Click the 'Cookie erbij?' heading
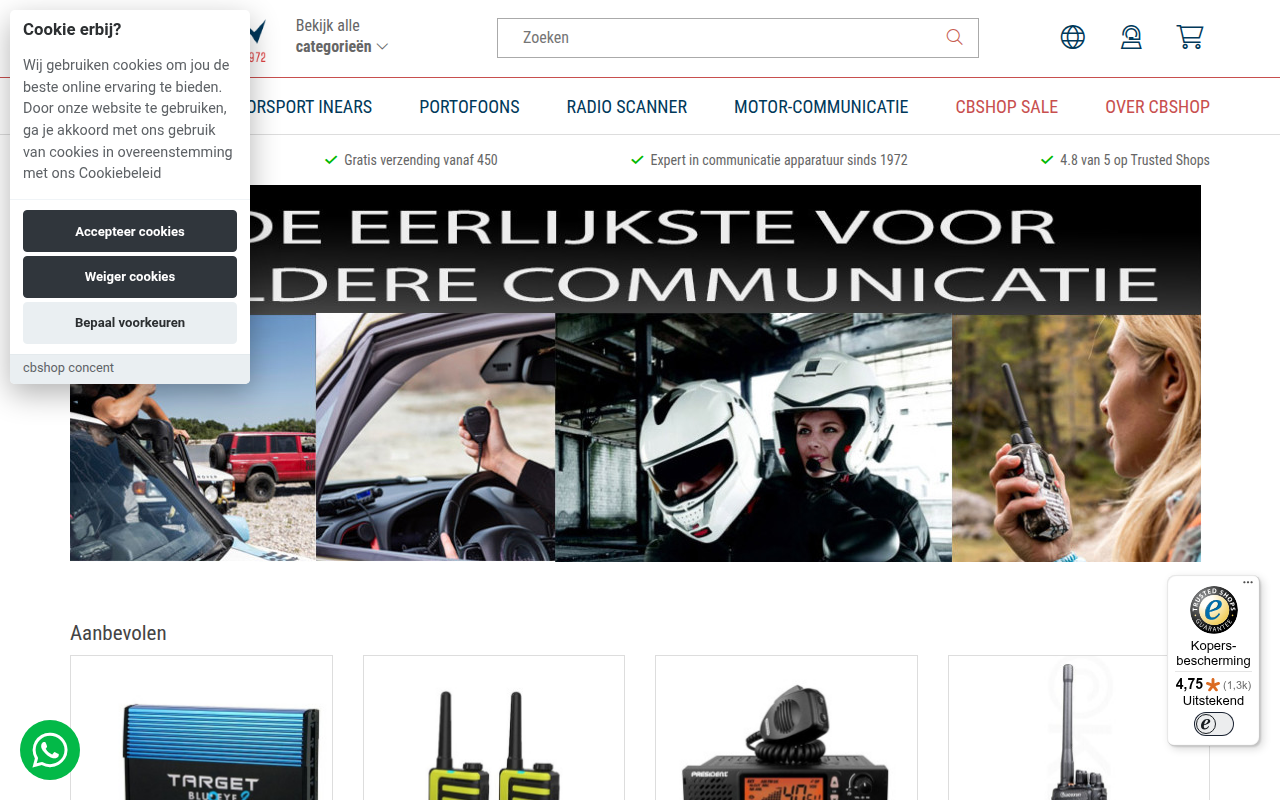 (x=72, y=29)
